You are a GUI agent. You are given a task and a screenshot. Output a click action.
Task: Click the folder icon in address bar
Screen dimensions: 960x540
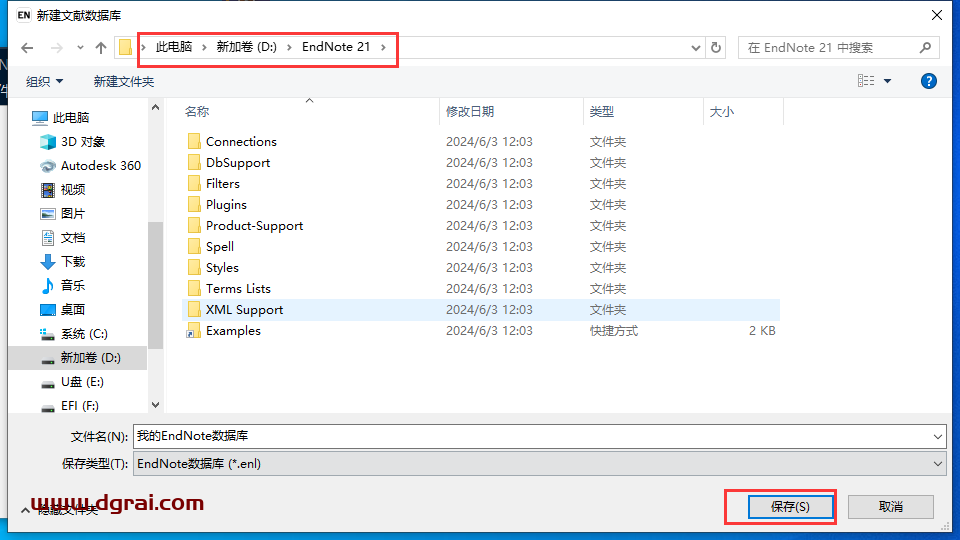click(x=125, y=47)
